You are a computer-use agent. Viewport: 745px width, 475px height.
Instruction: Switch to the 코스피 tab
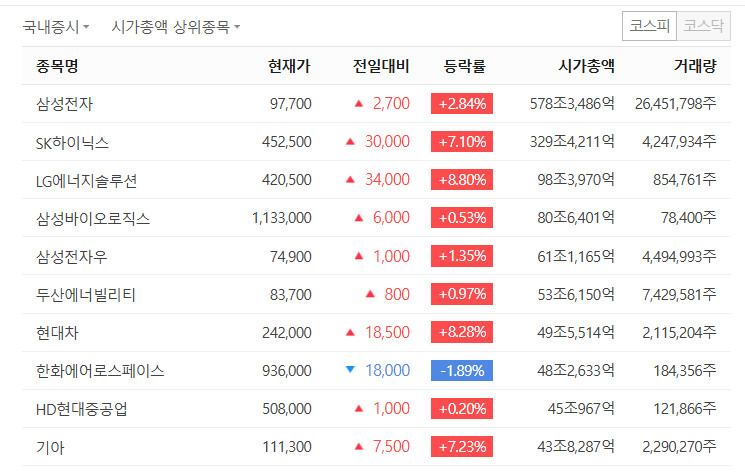649,26
